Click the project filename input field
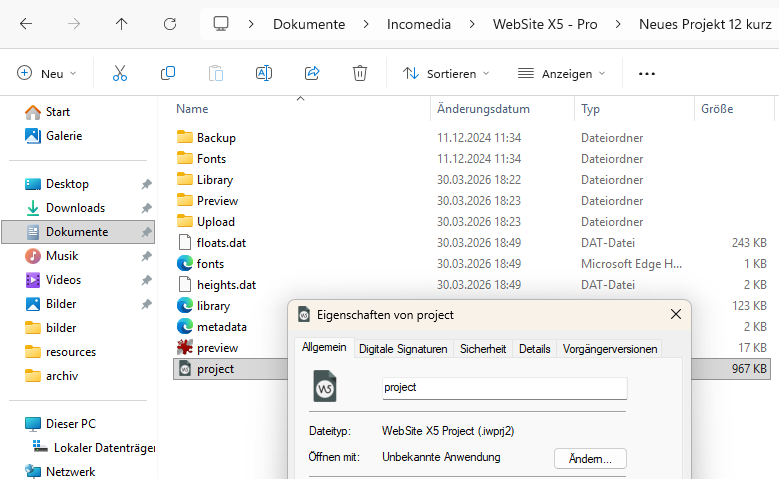Screen dimensions: 779x479 pos(504,388)
